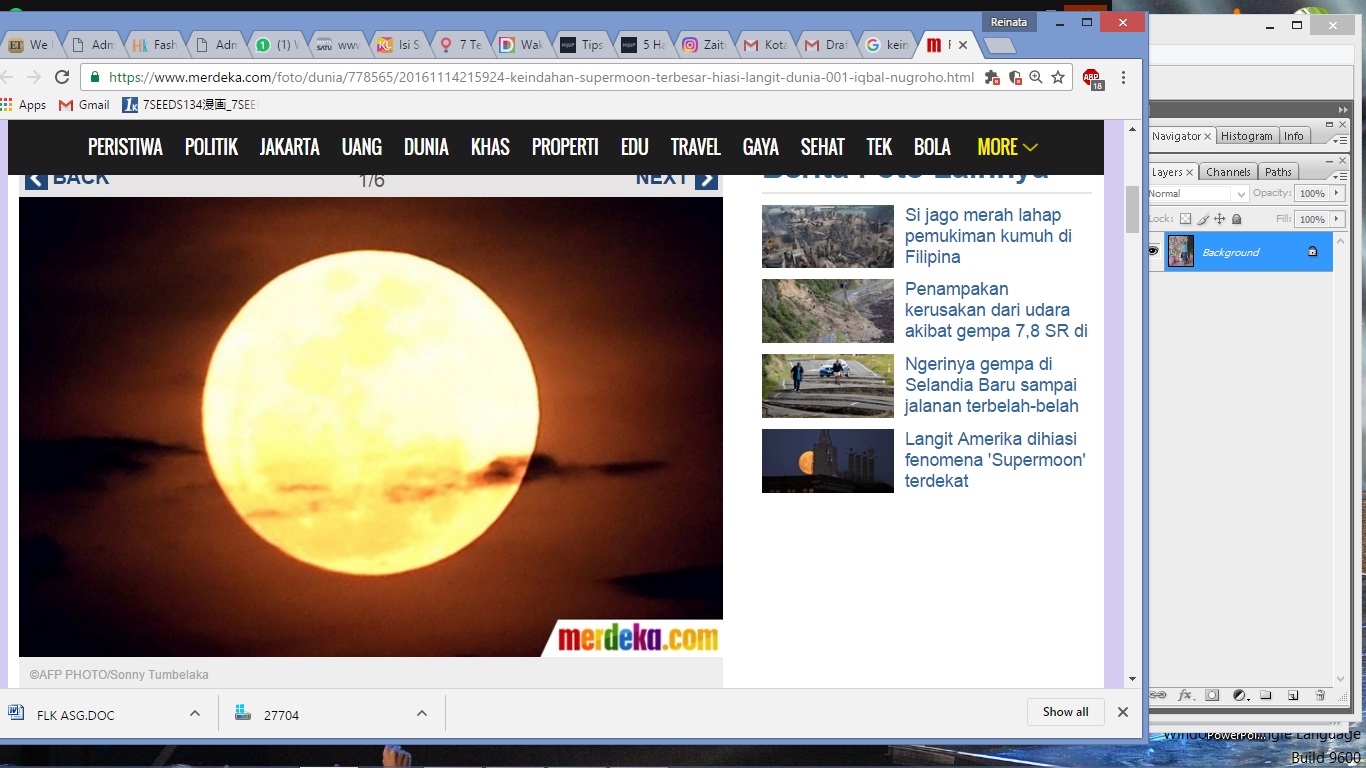Image resolution: width=1366 pixels, height=768 pixels.
Task: Open the Chrome zoom magnifier icon
Action: [x=1036, y=77]
